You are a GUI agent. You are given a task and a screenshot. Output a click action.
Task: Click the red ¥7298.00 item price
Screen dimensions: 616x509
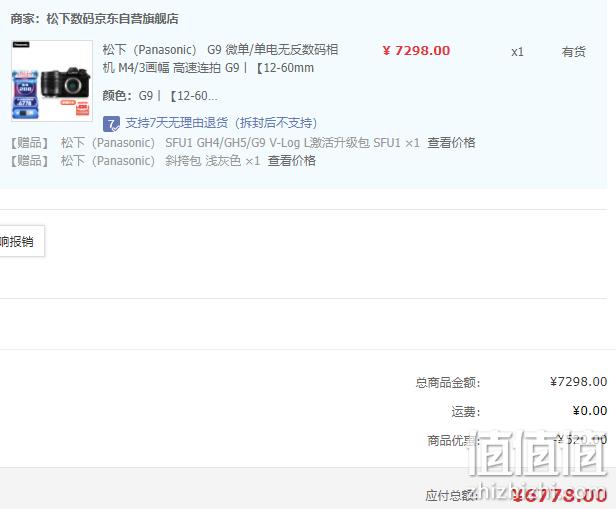[416, 51]
